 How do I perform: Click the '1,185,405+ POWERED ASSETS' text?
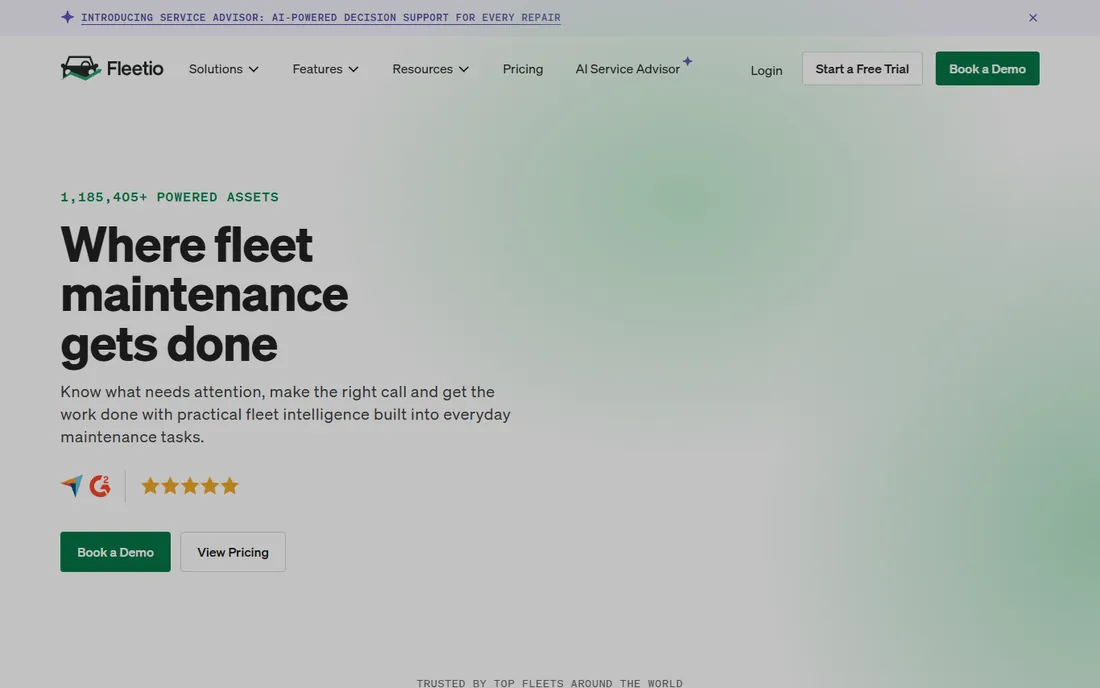169,197
